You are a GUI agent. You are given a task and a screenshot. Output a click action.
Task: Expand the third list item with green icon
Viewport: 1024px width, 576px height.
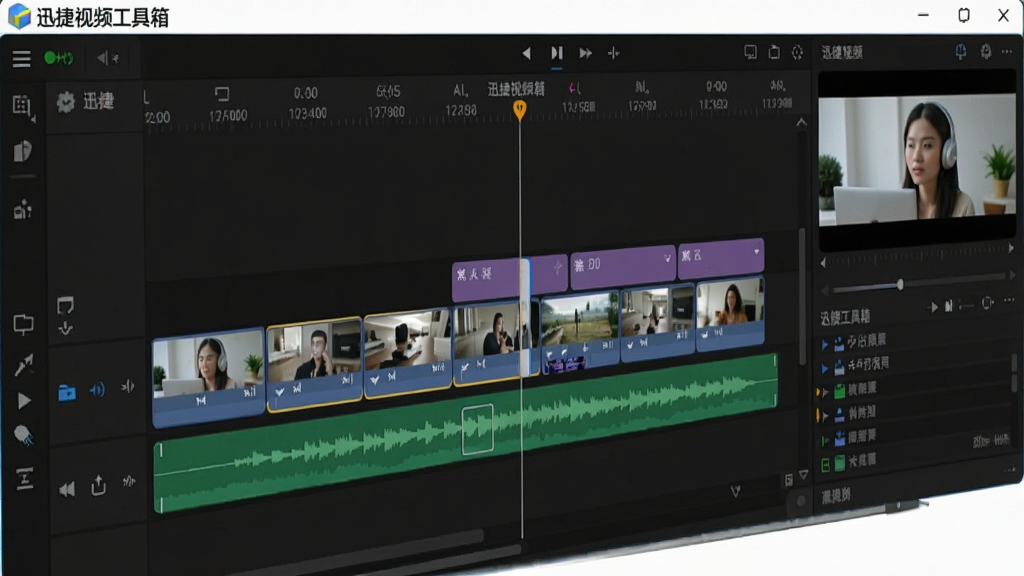(825, 392)
